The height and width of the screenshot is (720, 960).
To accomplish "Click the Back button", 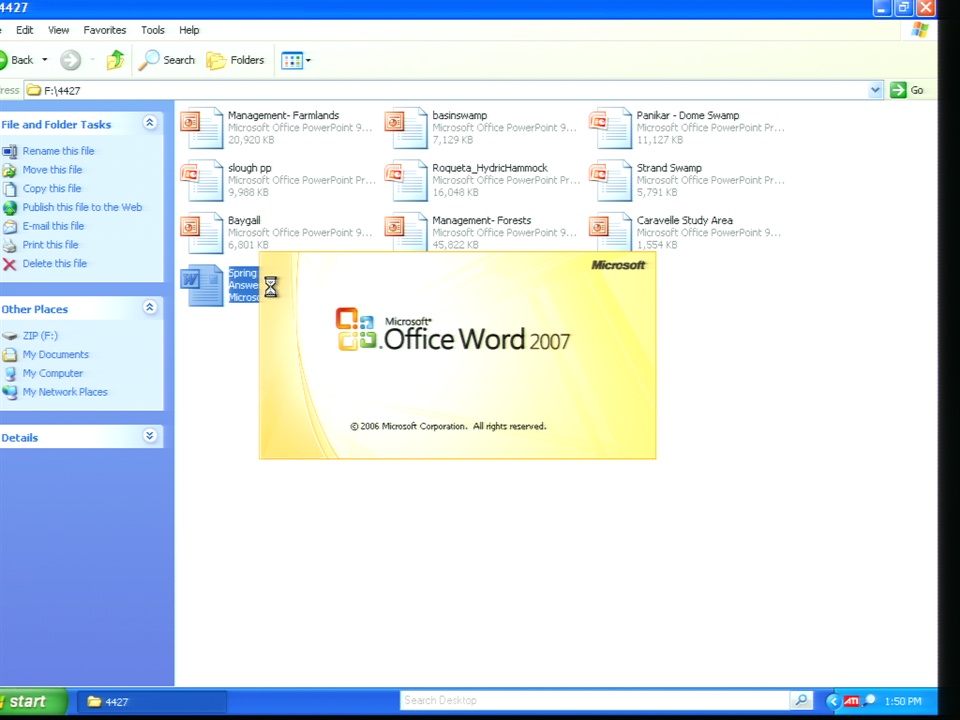I will click(17, 60).
